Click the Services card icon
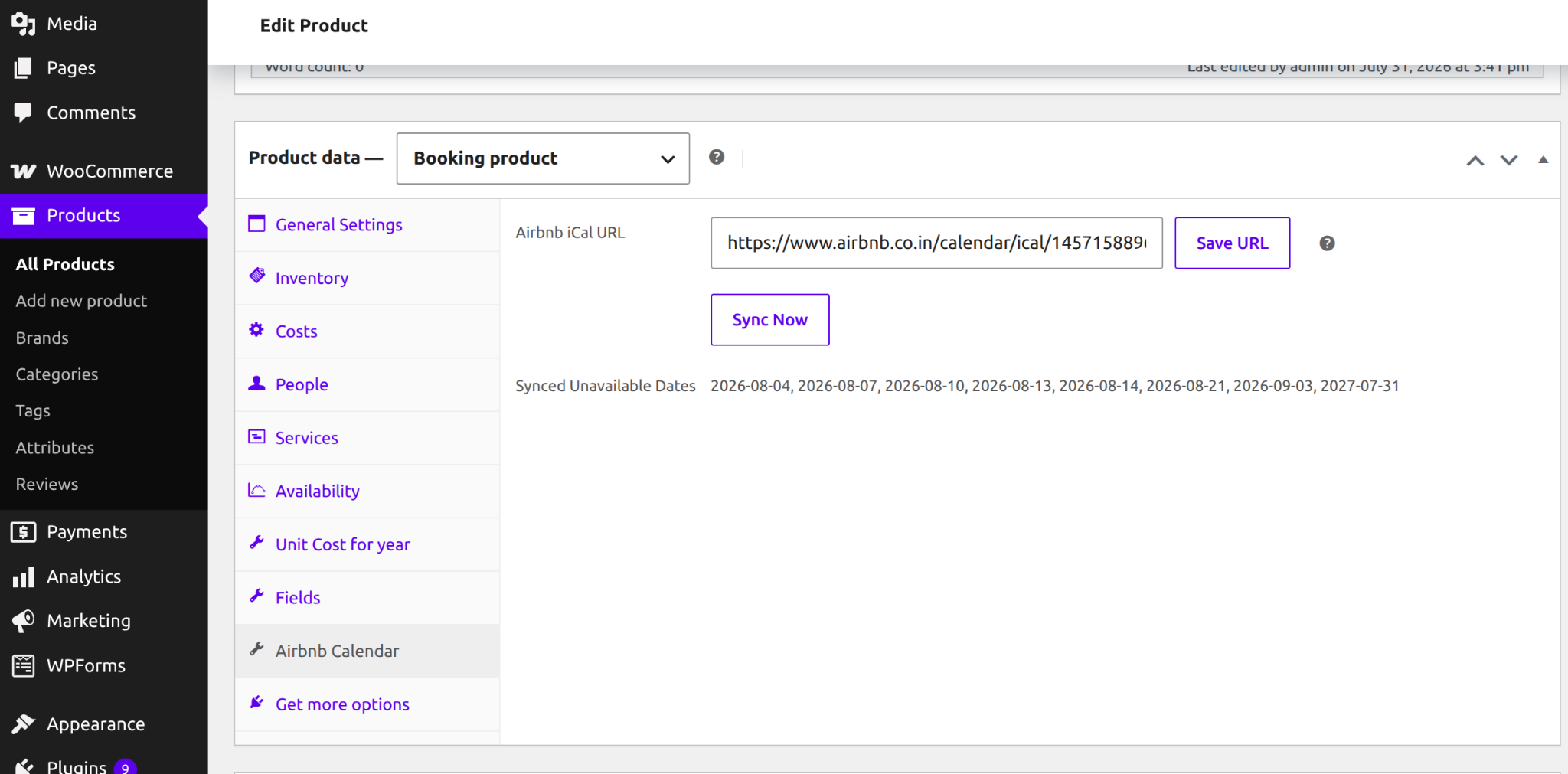Screen dimensions: 1568x774 (256, 436)
